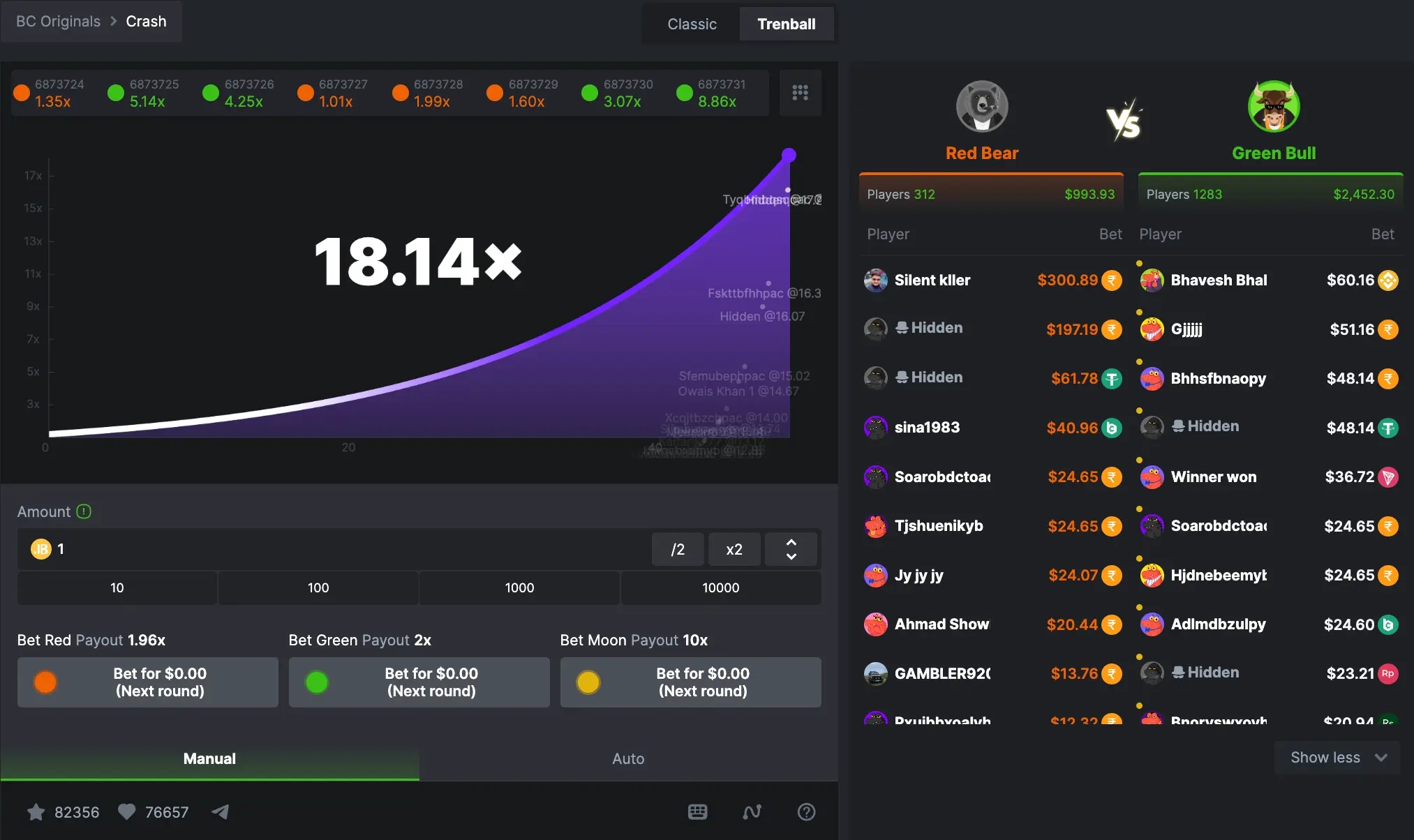Click Tether coin icon beside $61.78

pyautogui.click(x=1112, y=379)
